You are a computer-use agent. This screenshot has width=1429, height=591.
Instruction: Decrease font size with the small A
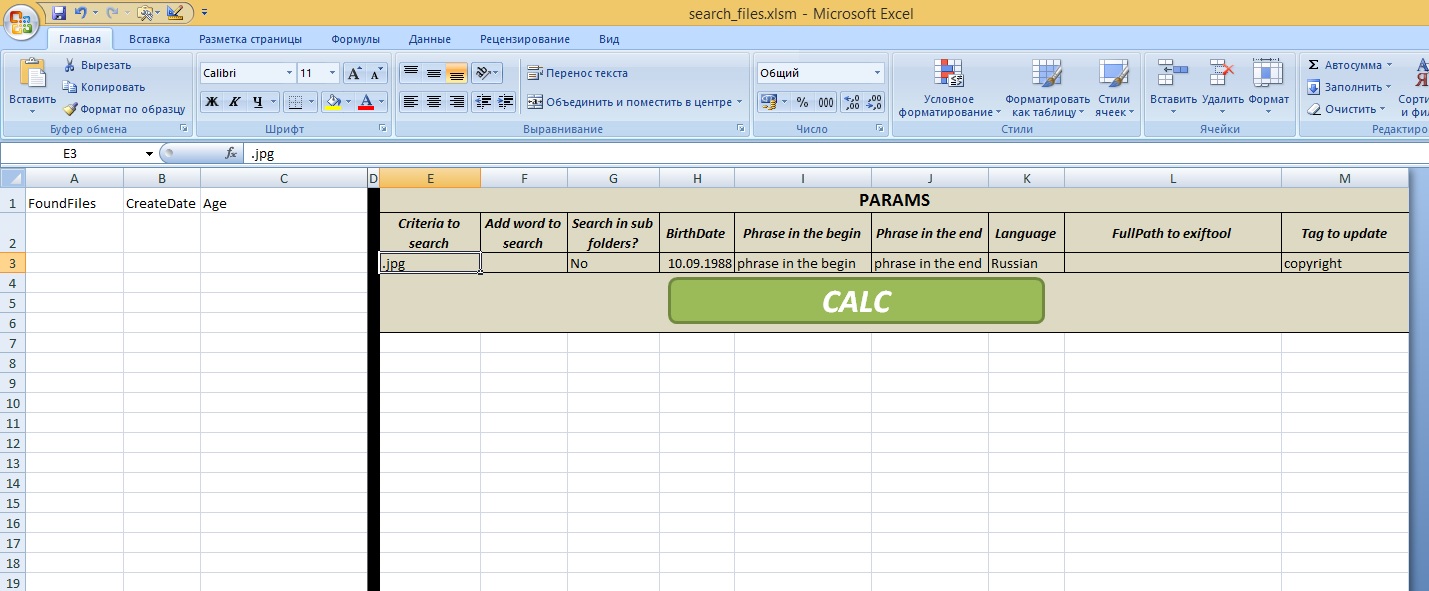pos(376,73)
